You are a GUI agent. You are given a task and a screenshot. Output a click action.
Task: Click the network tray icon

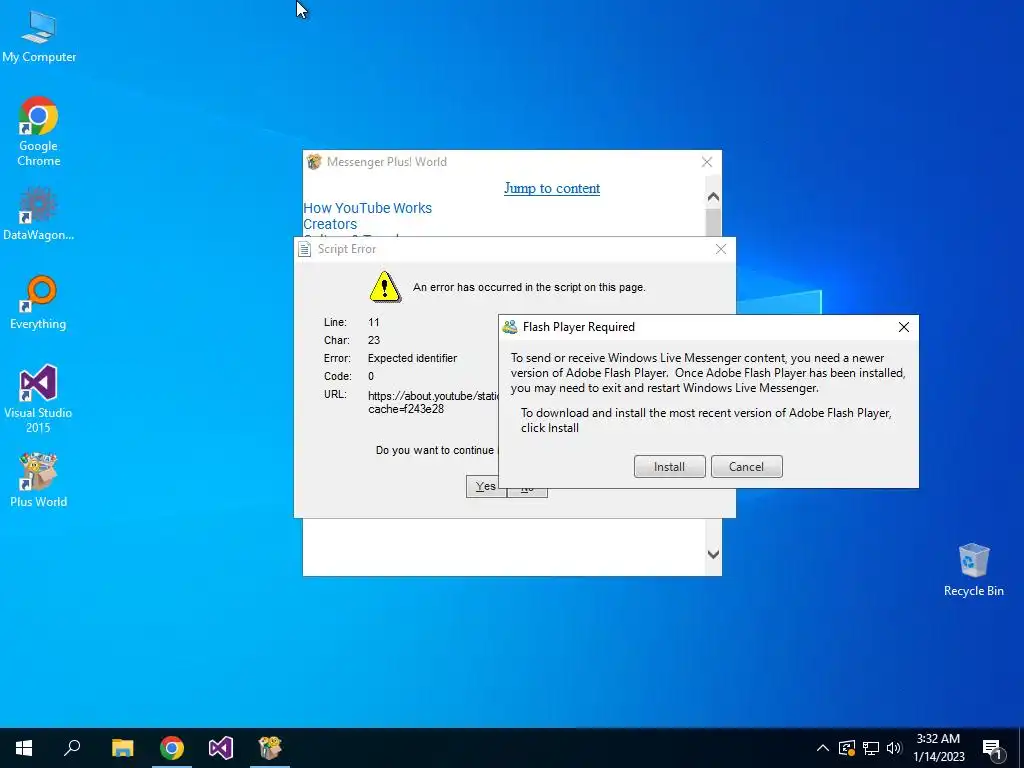click(871, 748)
